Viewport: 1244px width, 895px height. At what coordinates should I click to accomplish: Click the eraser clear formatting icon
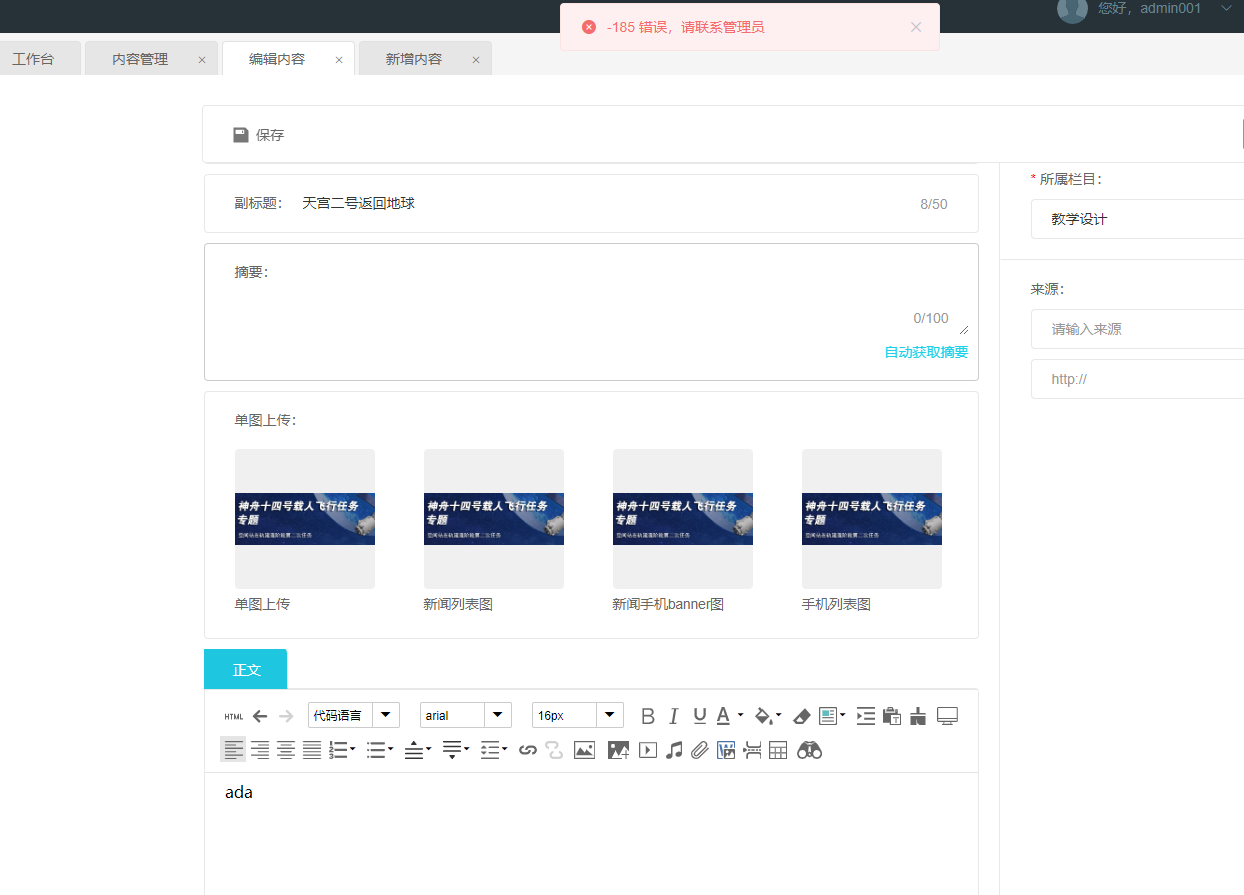(x=801, y=716)
